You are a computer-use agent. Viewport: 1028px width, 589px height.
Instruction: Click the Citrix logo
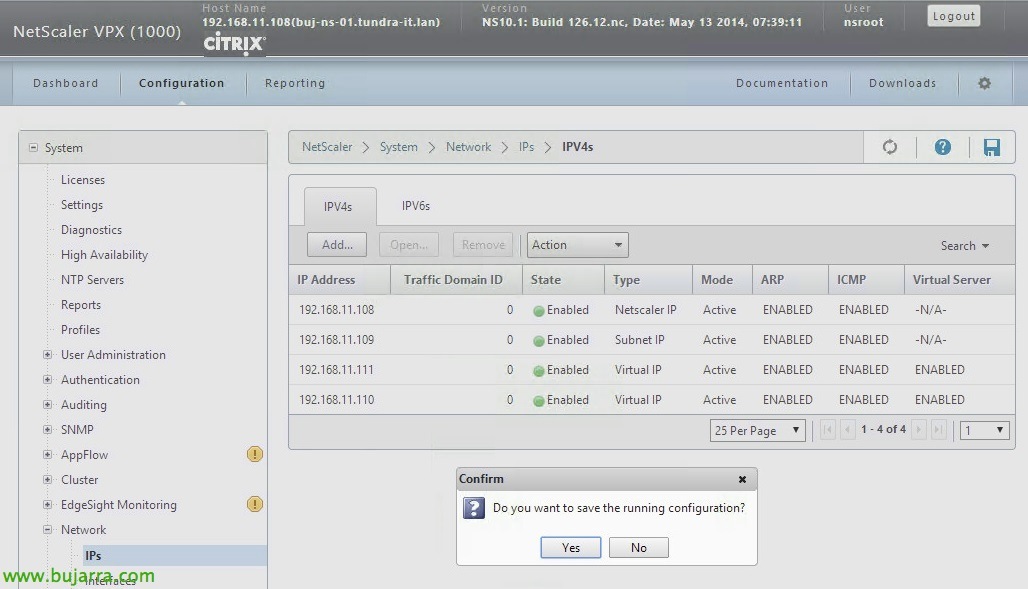pyautogui.click(x=235, y=43)
